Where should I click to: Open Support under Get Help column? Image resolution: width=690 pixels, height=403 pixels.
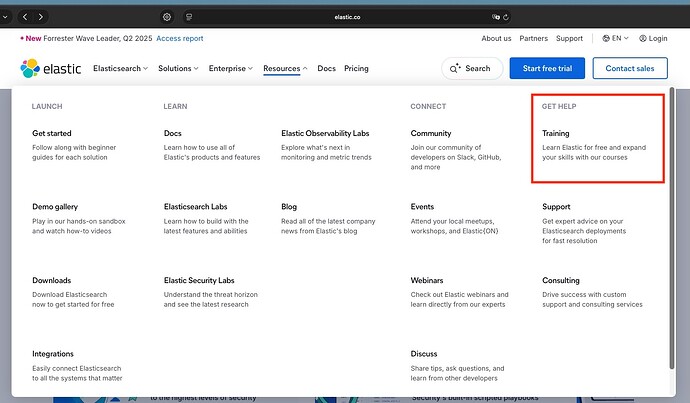[x=556, y=207]
